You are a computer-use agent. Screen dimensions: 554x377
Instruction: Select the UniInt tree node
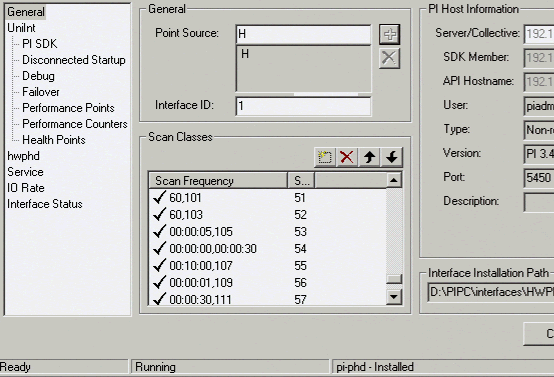point(21,28)
